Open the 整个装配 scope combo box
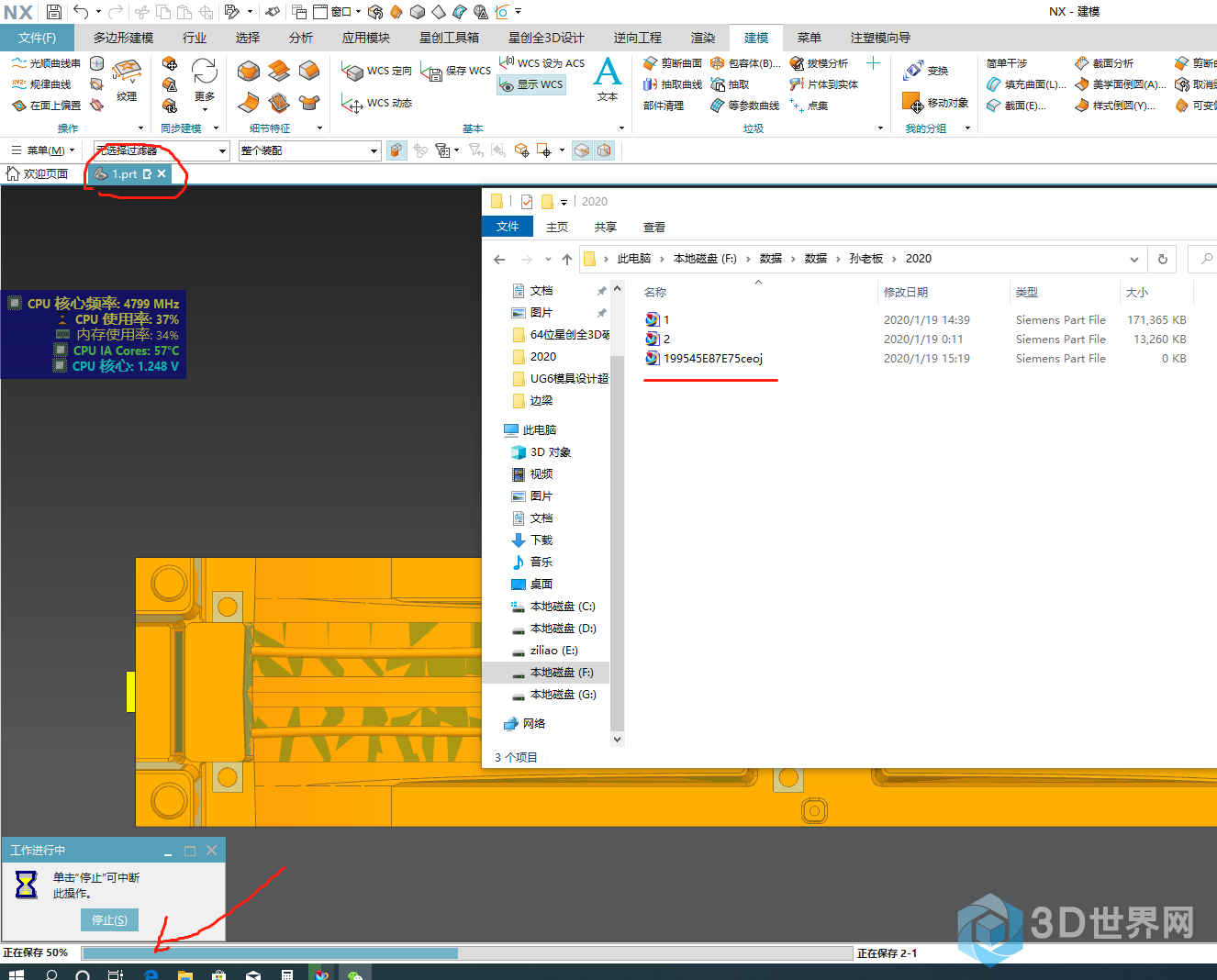1217x980 pixels. pos(309,150)
